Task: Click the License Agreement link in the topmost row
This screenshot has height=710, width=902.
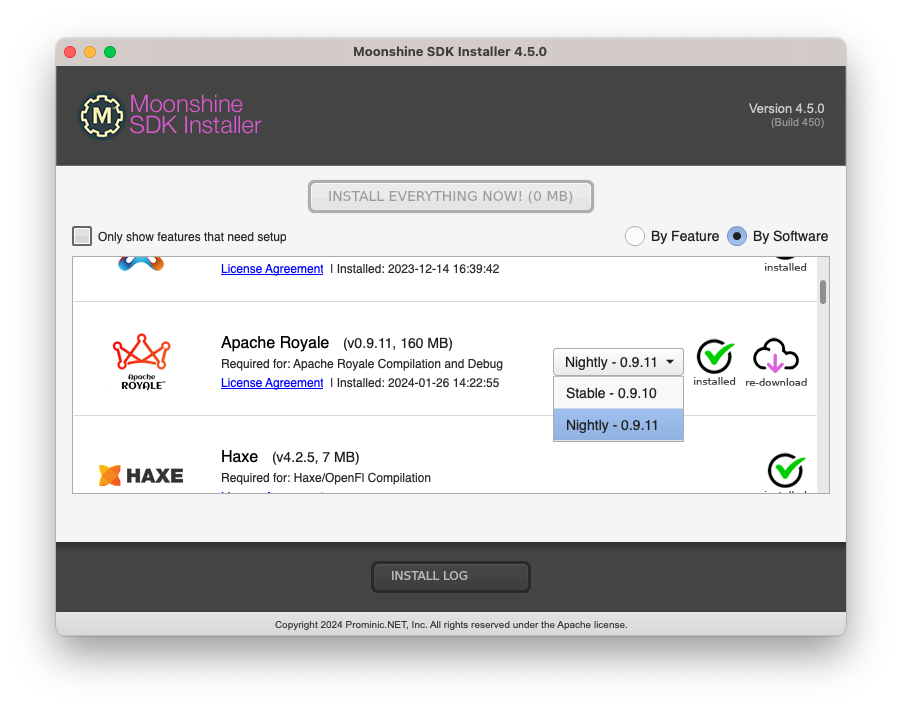Action: coord(271,268)
